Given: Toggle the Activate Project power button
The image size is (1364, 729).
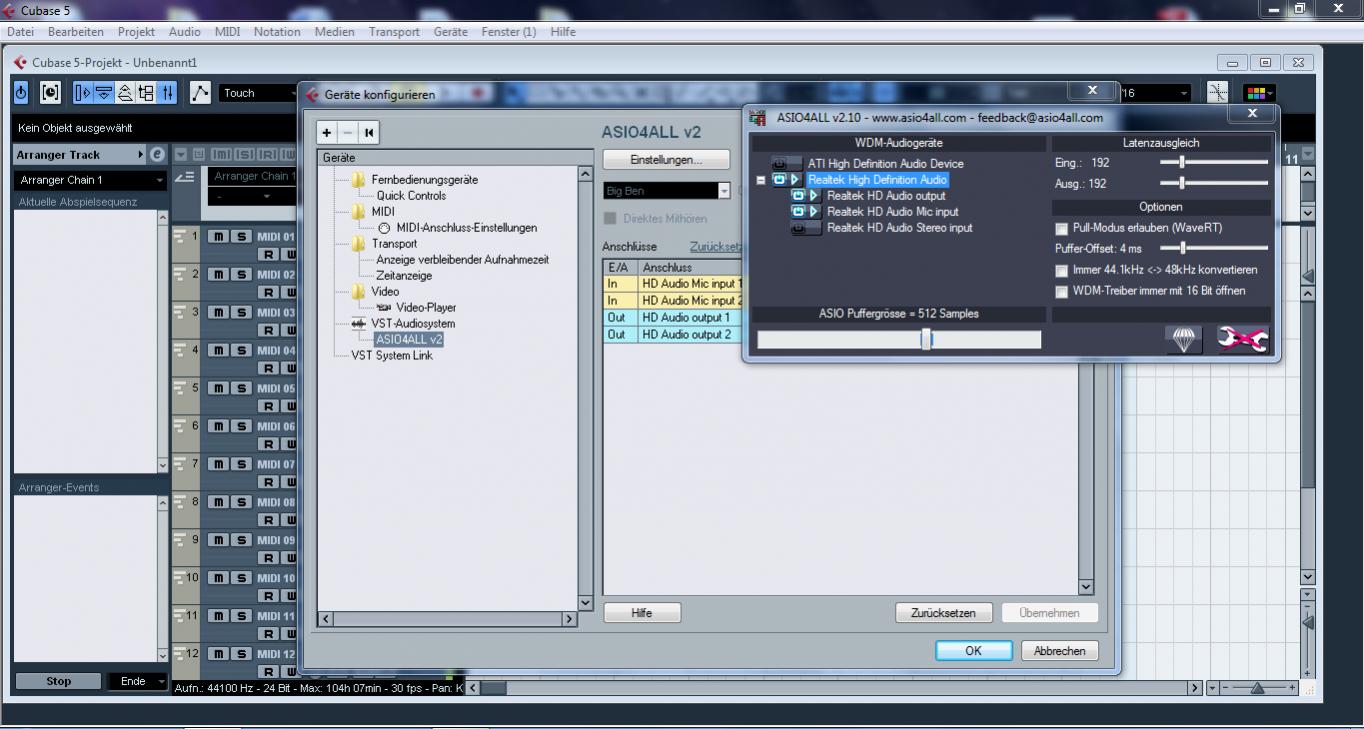Looking at the screenshot, I should pyautogui.click(x=23, y=92).
